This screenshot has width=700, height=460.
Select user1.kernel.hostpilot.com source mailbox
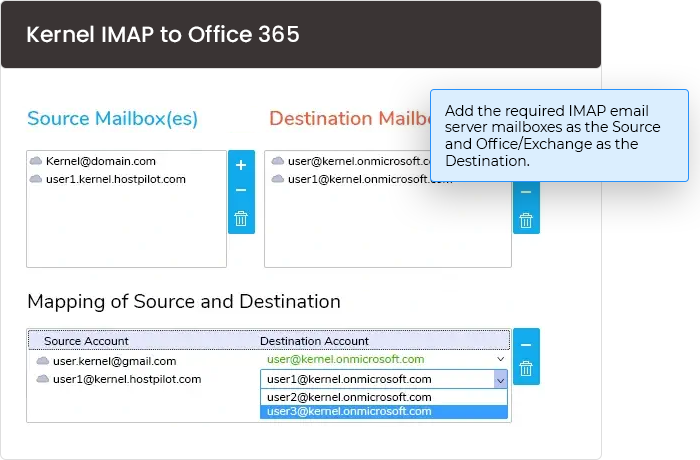coord(116,180)
